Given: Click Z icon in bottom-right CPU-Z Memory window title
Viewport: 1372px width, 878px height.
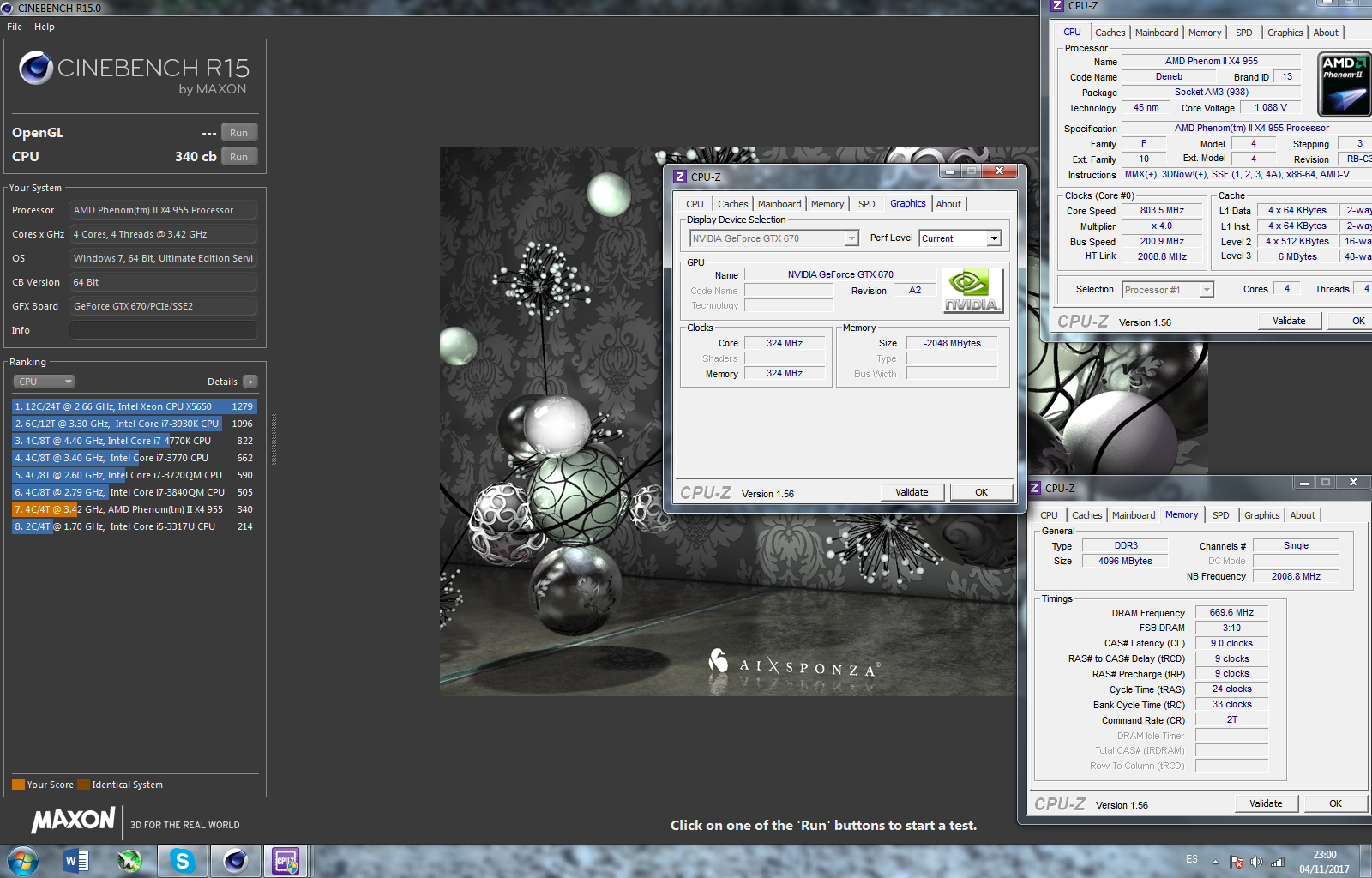Looking at the screenshot, I should click(1034, 488).
